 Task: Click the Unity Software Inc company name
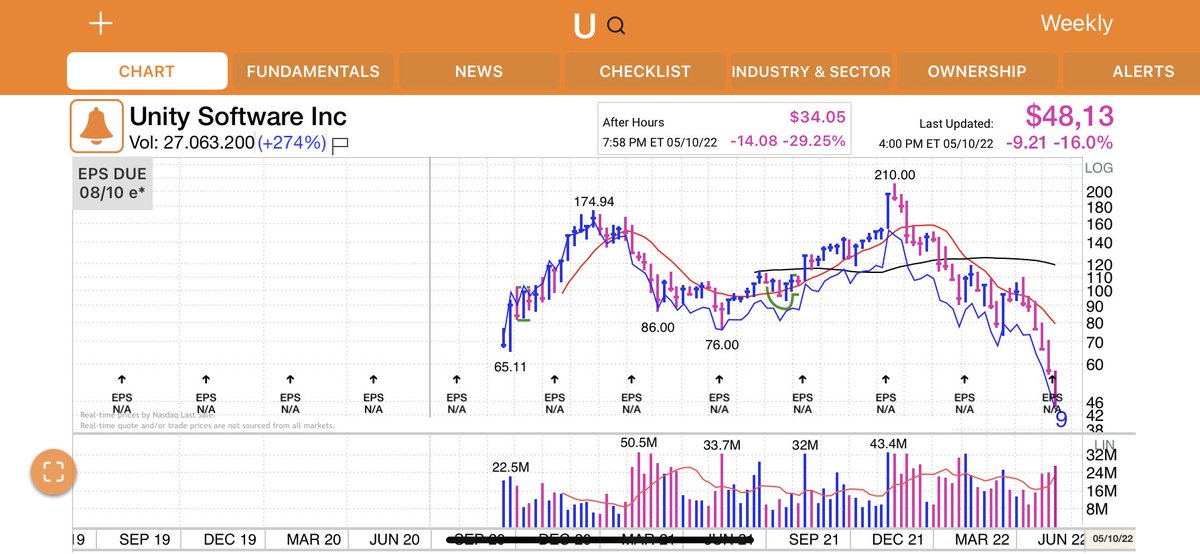(x=238, y=117)
